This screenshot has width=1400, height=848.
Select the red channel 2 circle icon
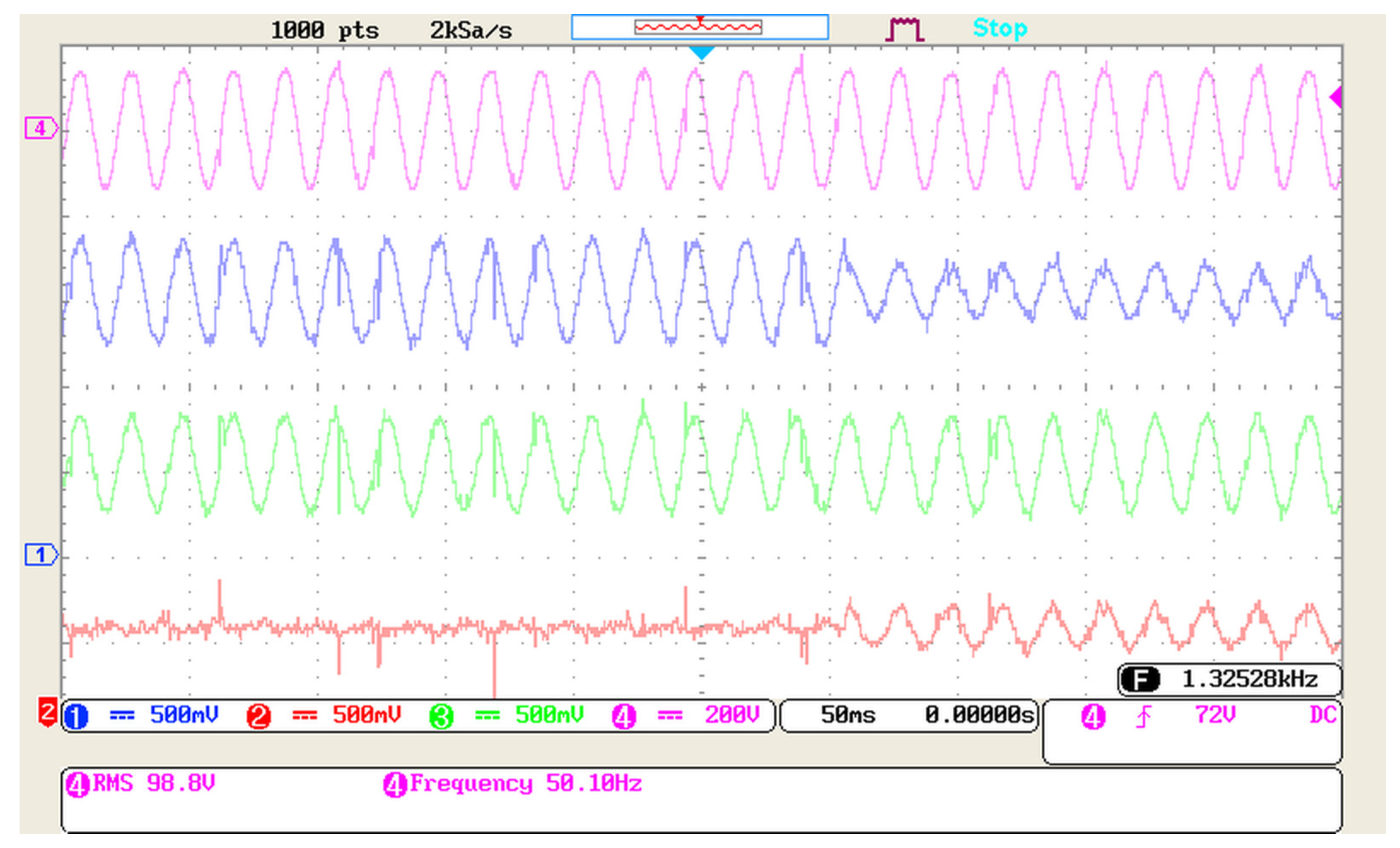pos(259,717)
